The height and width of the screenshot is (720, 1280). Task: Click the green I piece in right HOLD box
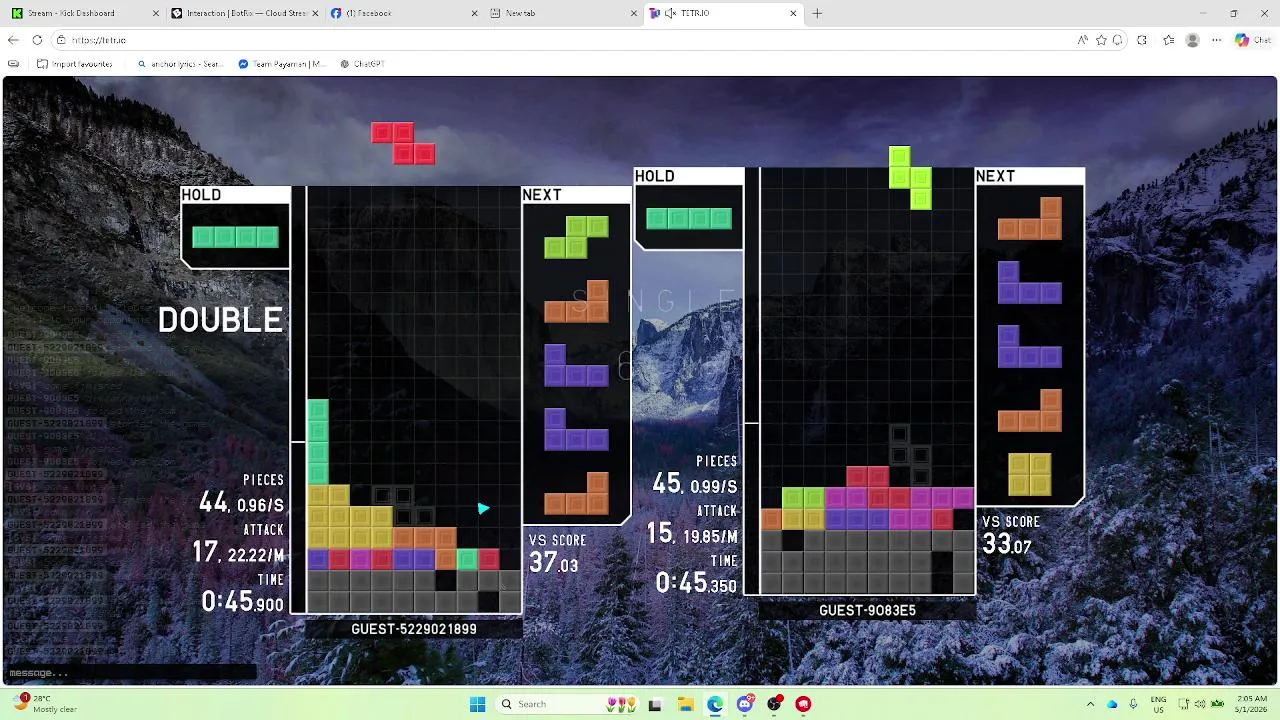click(x=689, y=218)
